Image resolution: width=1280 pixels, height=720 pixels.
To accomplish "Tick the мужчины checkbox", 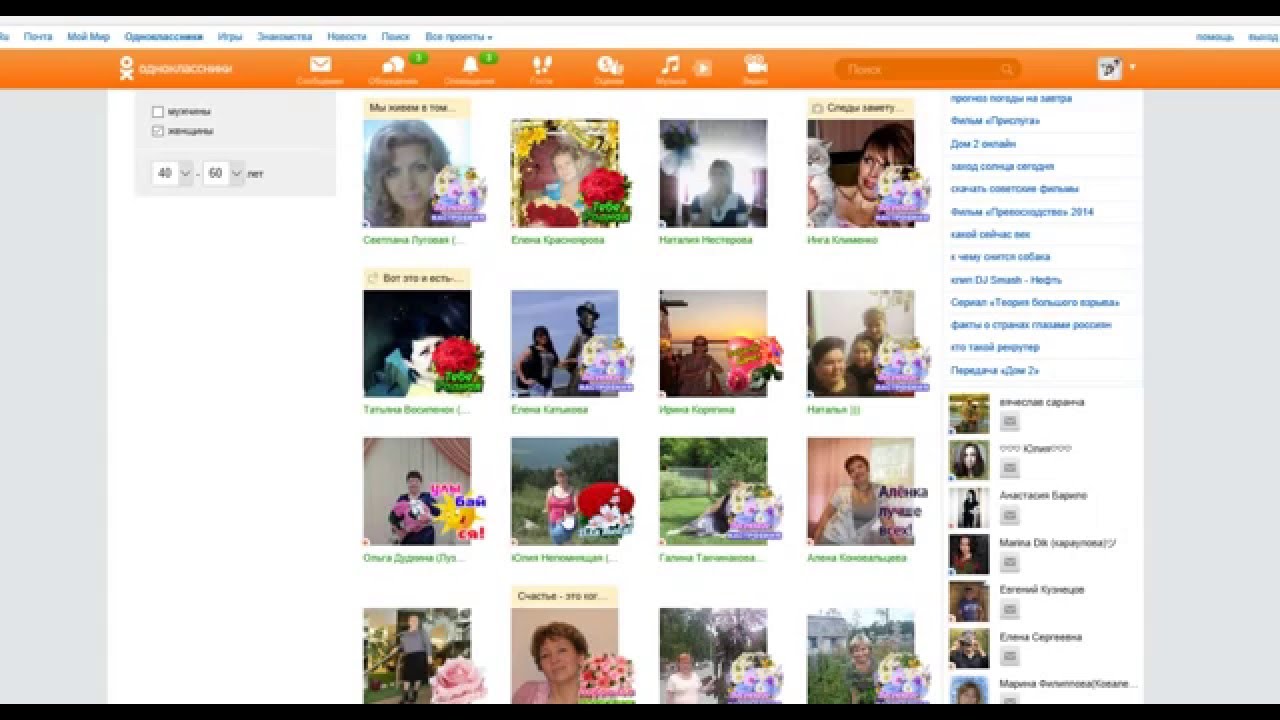I will 158,112.
